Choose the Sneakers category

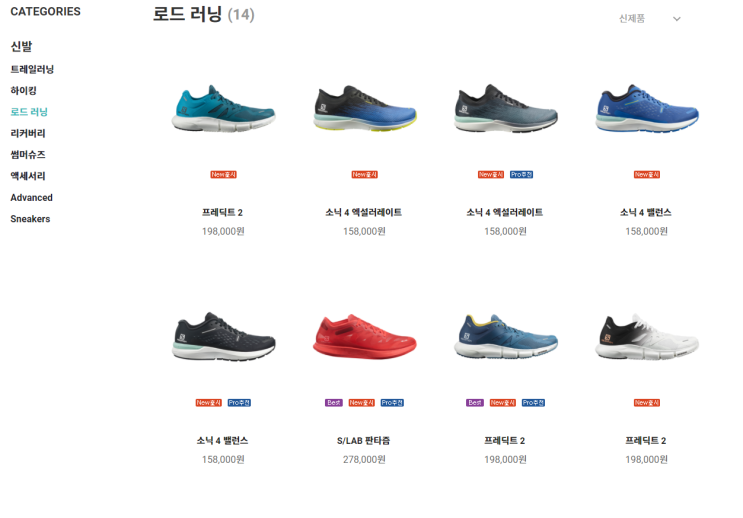[30, 219]
